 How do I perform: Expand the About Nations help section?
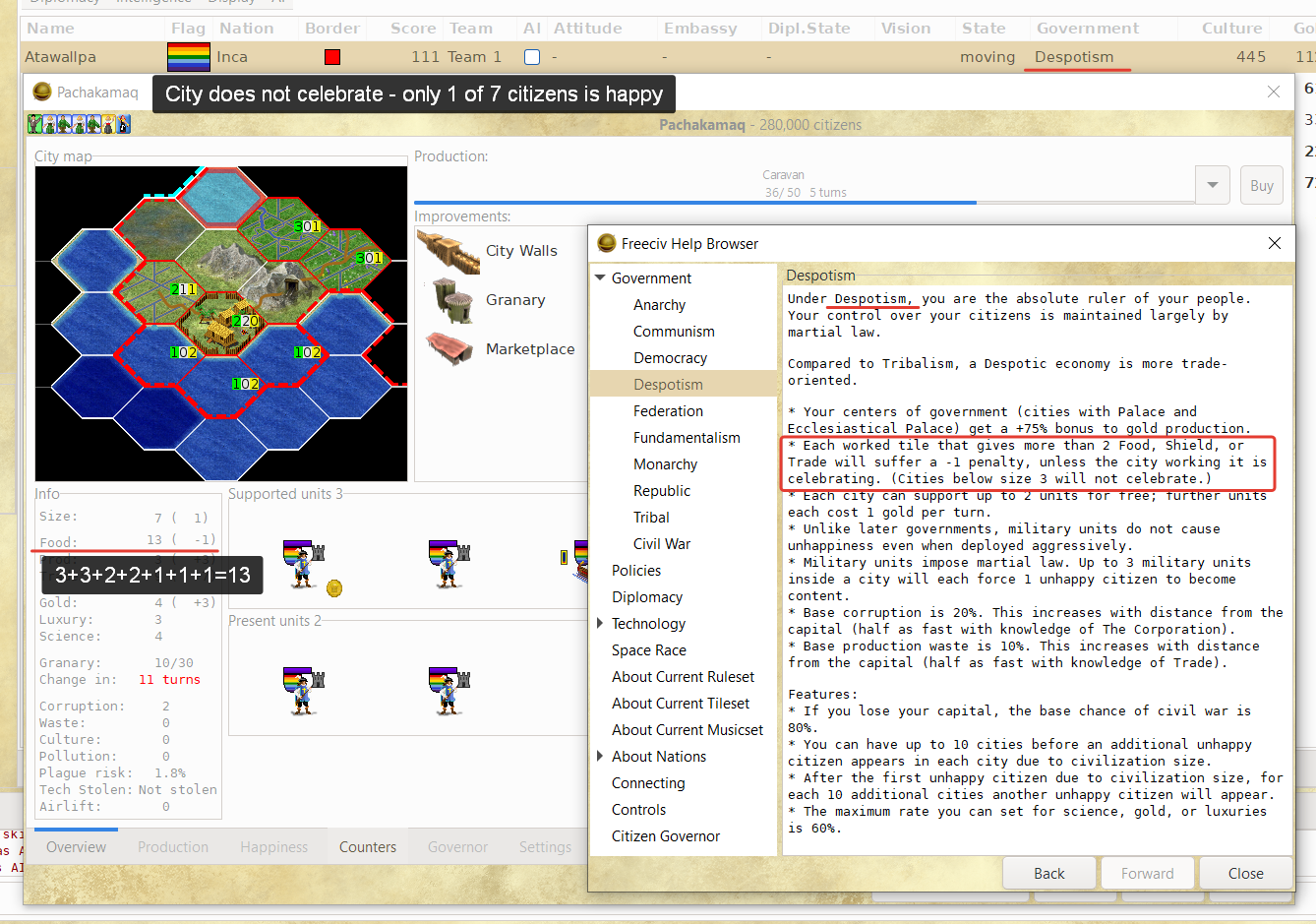pos(600,757)
